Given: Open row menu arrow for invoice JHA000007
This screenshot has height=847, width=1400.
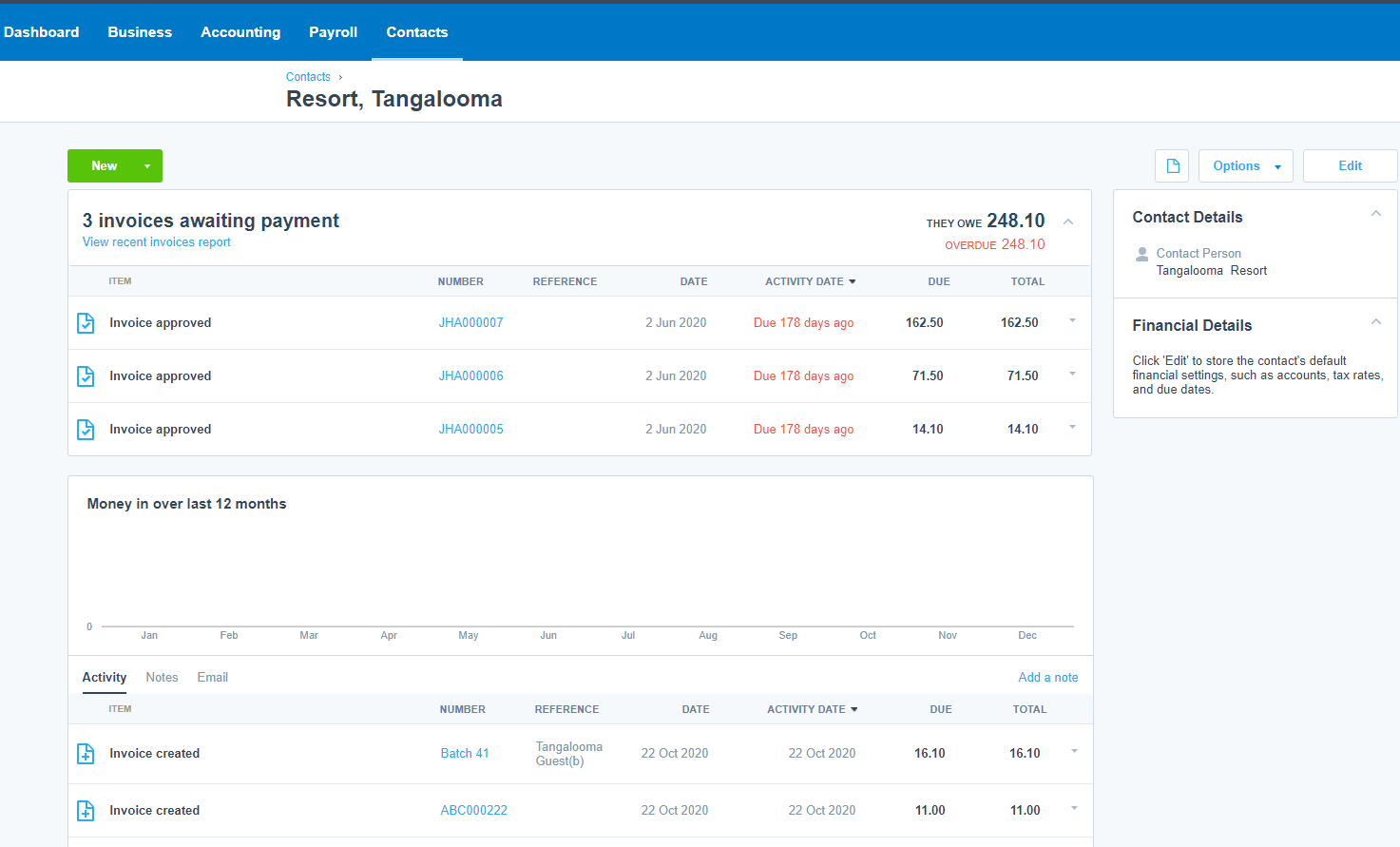Looking at the screenshot, I should point(1072,321).
